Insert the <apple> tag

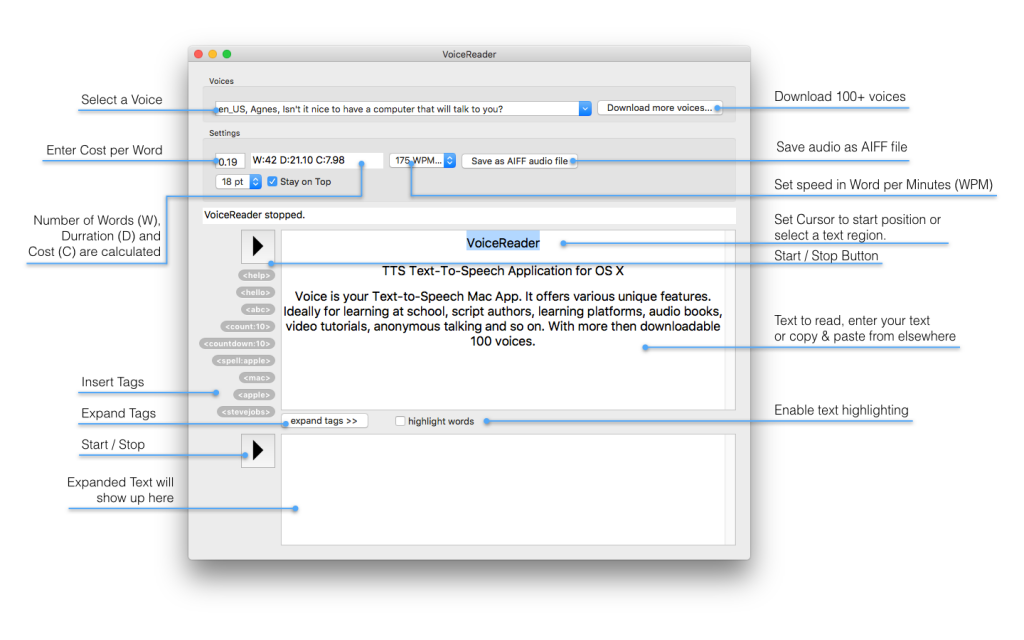(x=254, y=394)
